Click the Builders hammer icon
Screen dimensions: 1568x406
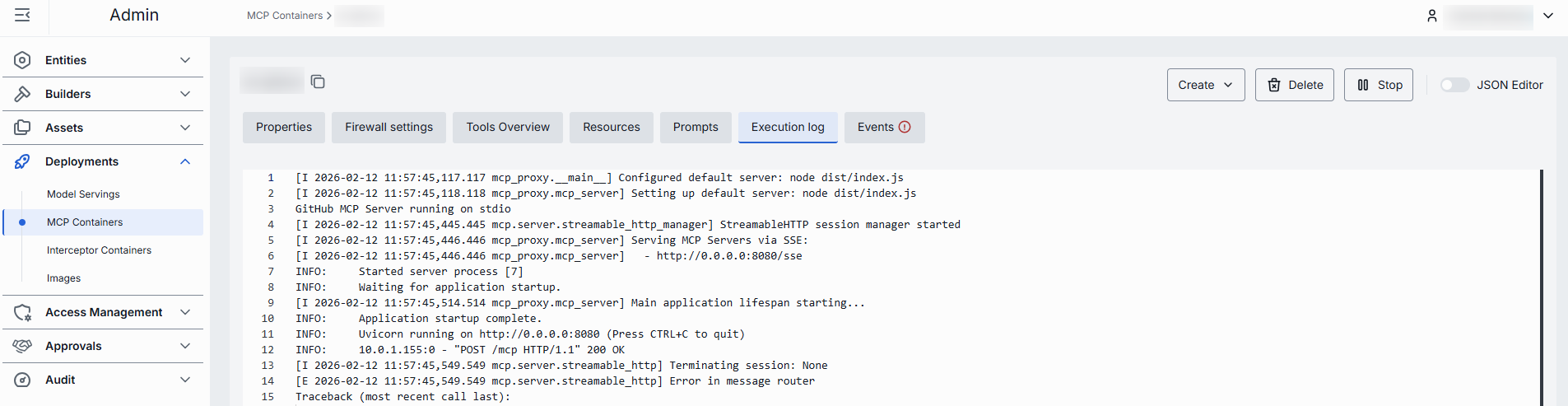22,94
